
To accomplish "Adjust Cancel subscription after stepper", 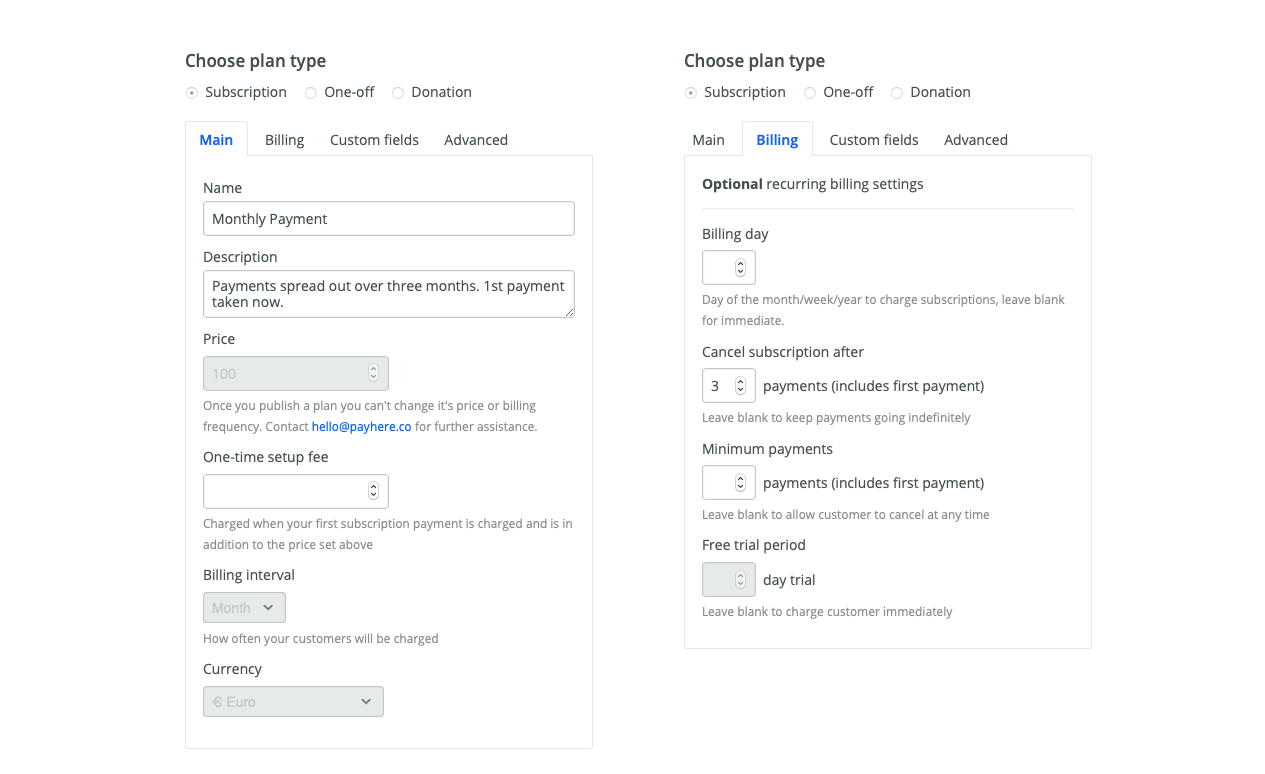I will point(740,386).
